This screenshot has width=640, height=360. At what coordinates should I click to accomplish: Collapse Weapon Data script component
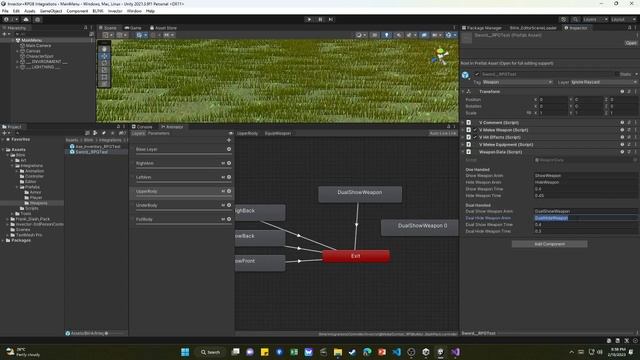463,152
